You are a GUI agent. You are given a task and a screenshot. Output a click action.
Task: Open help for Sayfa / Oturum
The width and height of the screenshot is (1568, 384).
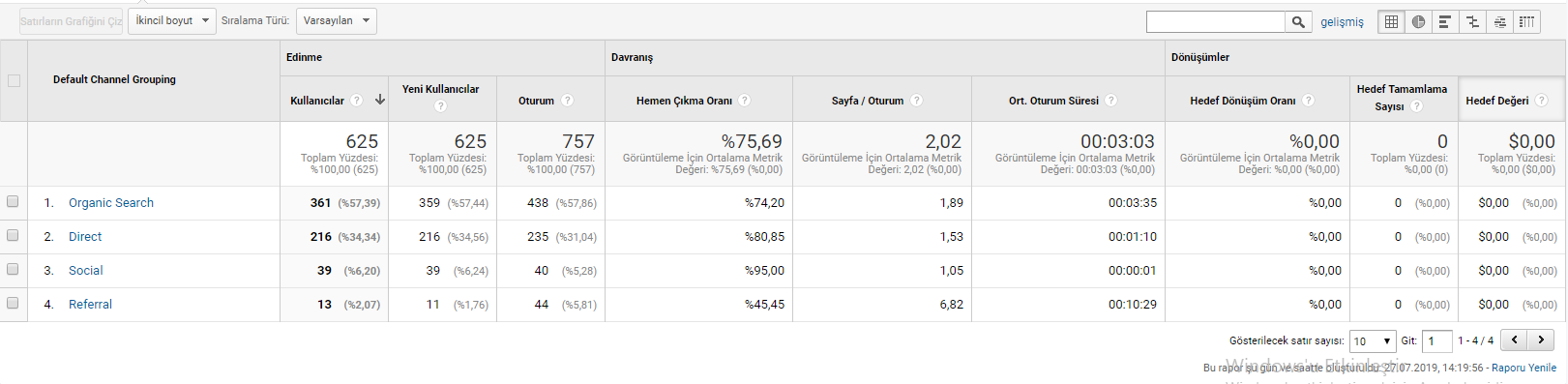tap(917, 101)
